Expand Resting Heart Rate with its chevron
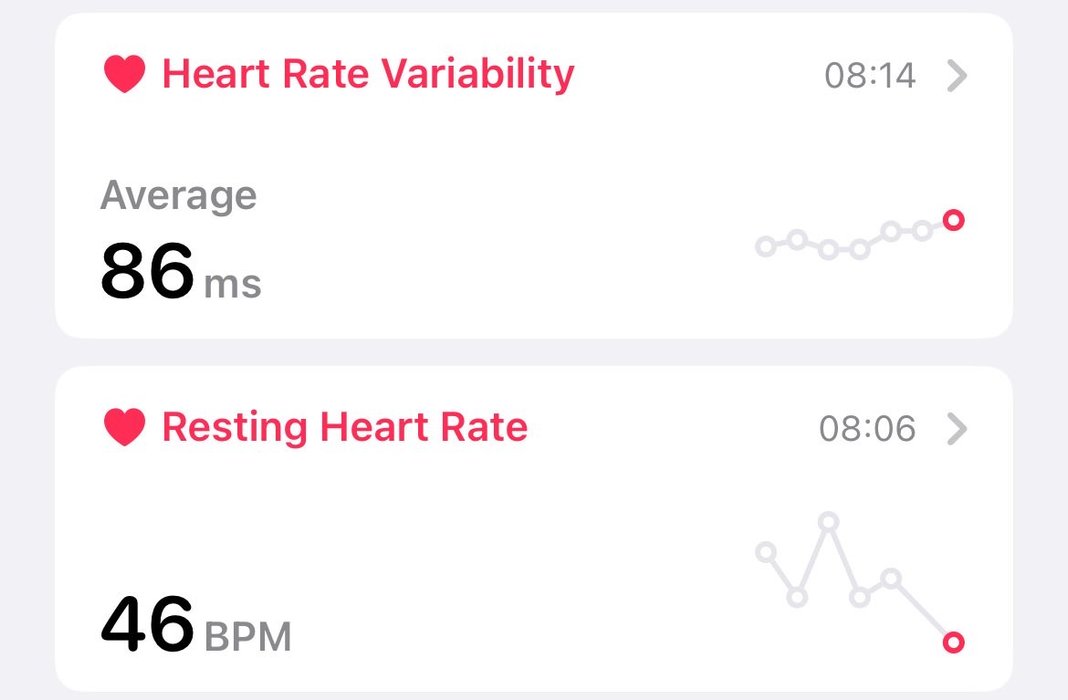Image resolution: width=1068 pixels, height=700 pixels. tap(957, 429)
